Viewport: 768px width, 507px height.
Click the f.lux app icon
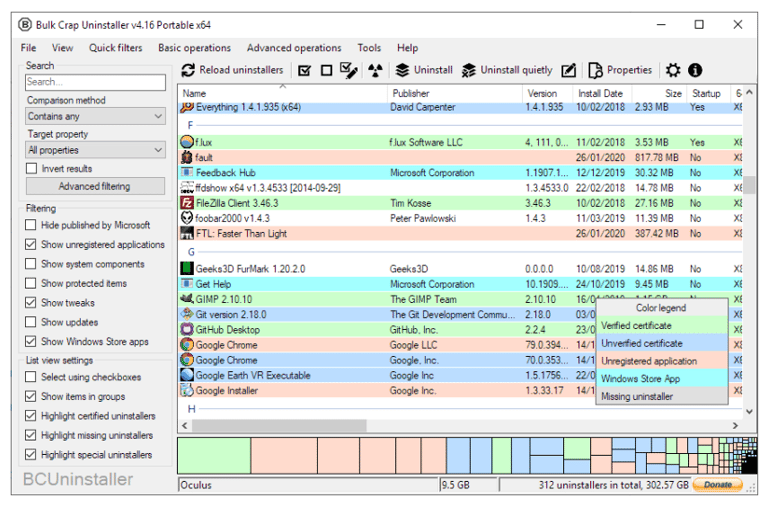coord(187,142)
